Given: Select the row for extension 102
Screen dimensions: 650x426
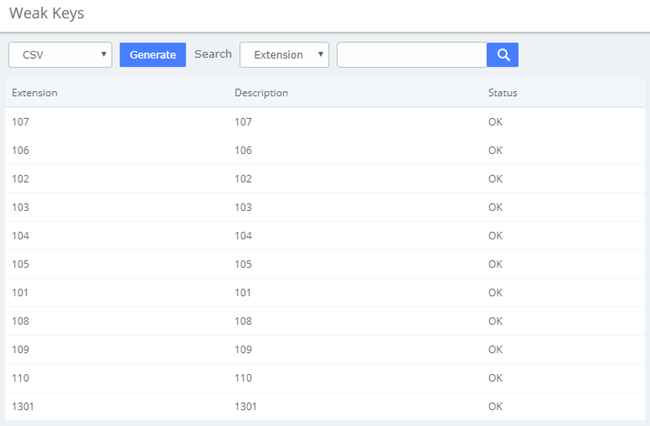Looking at the screenshot, I should pyautogui.click(x=325, y=179).
